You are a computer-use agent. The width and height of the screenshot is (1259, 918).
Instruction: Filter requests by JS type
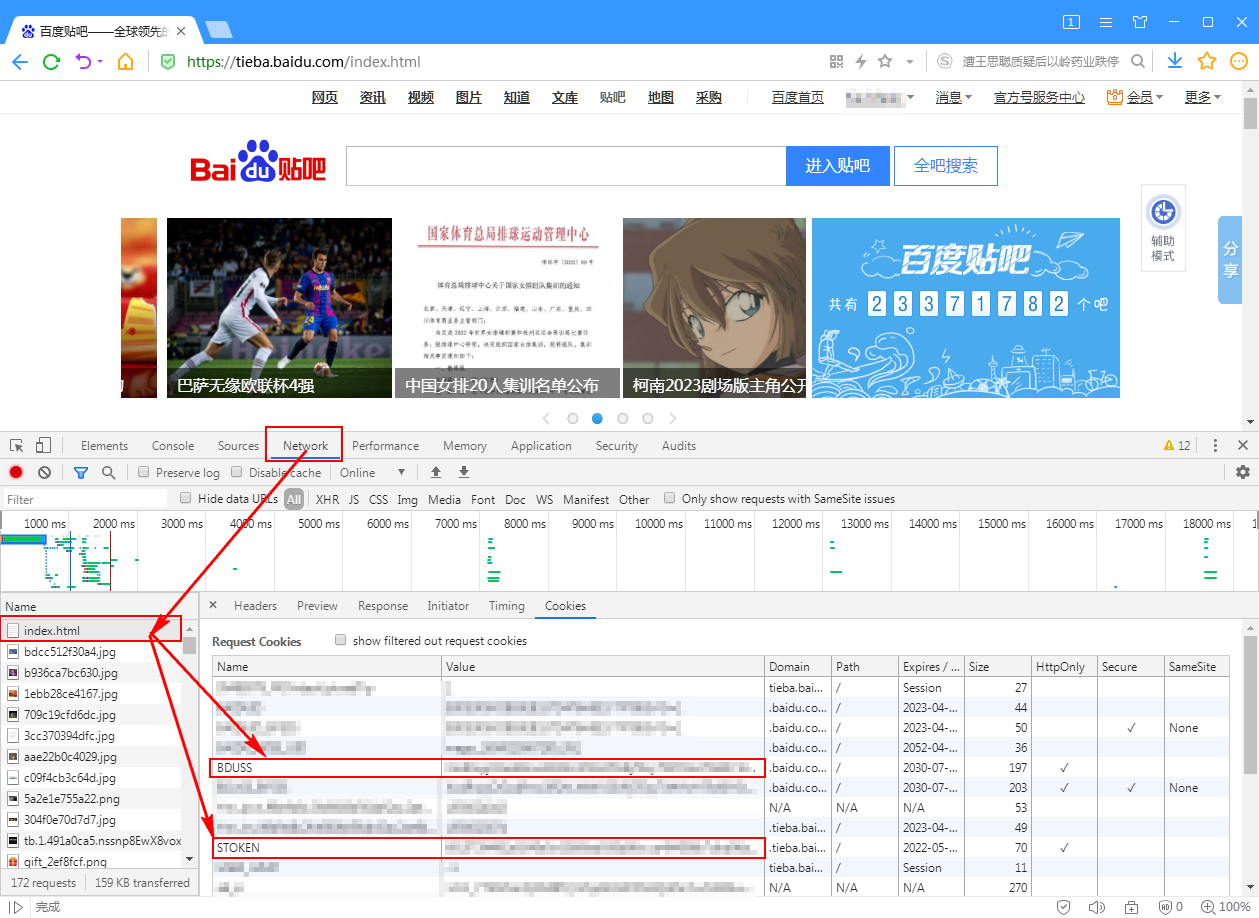354,499
